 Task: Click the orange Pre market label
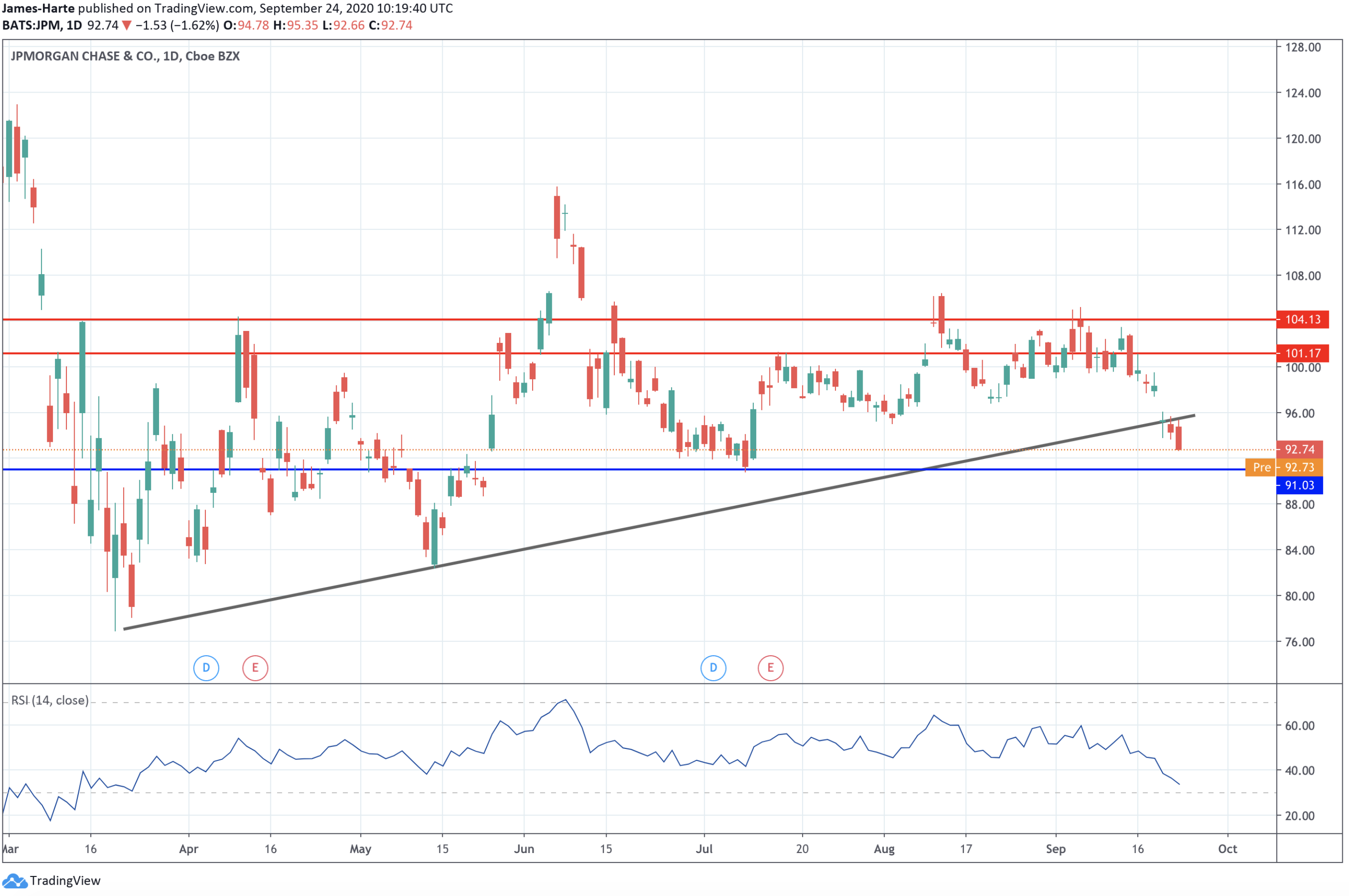(x=1262, y=468)
